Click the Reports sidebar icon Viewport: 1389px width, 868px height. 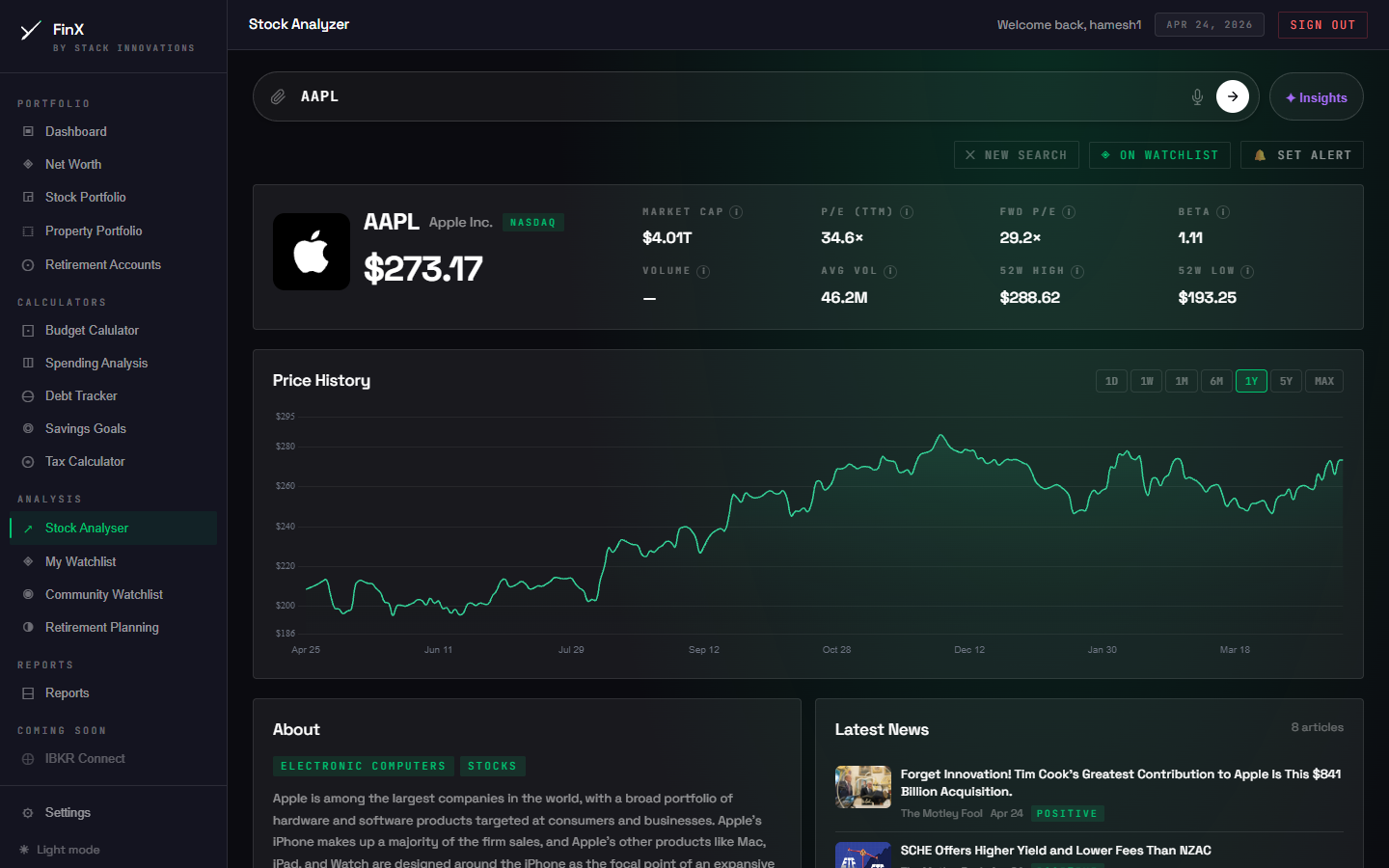click(28, 692)
